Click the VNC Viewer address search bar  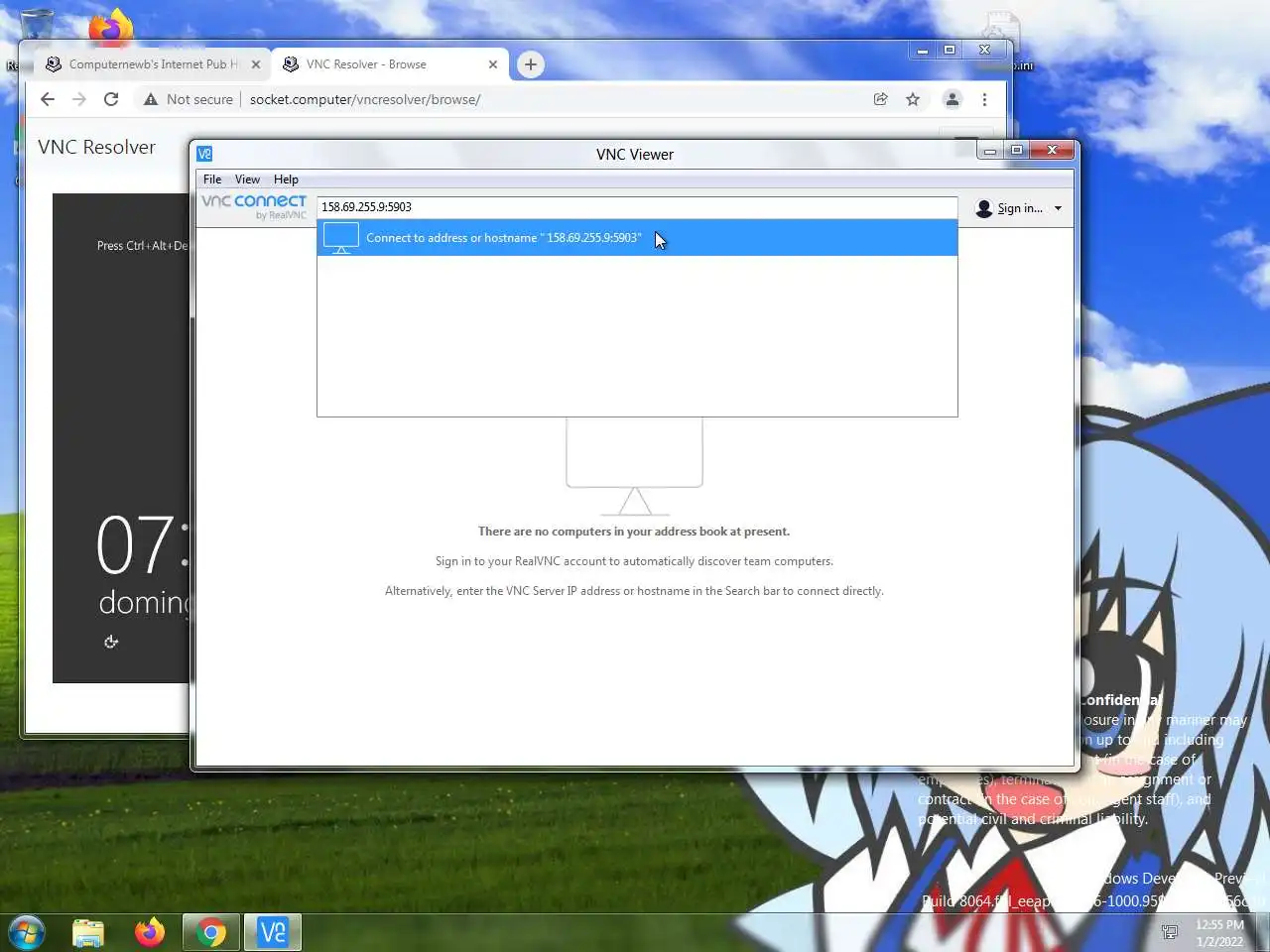coord(637,207)
